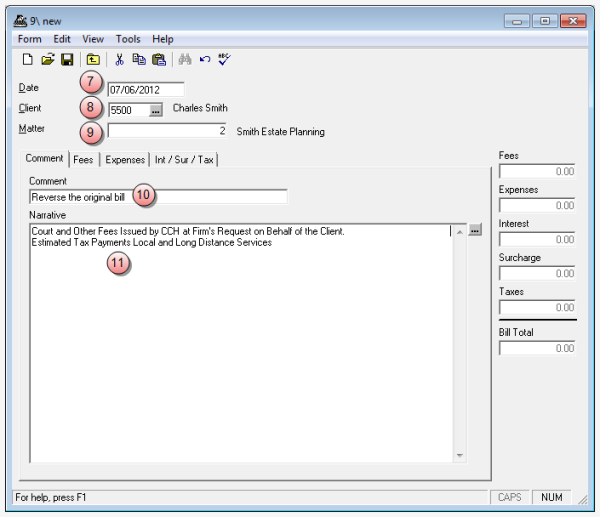Click the Copy icon in toolbar
Viewport: 600px width, 517px height.
[138, 60]
